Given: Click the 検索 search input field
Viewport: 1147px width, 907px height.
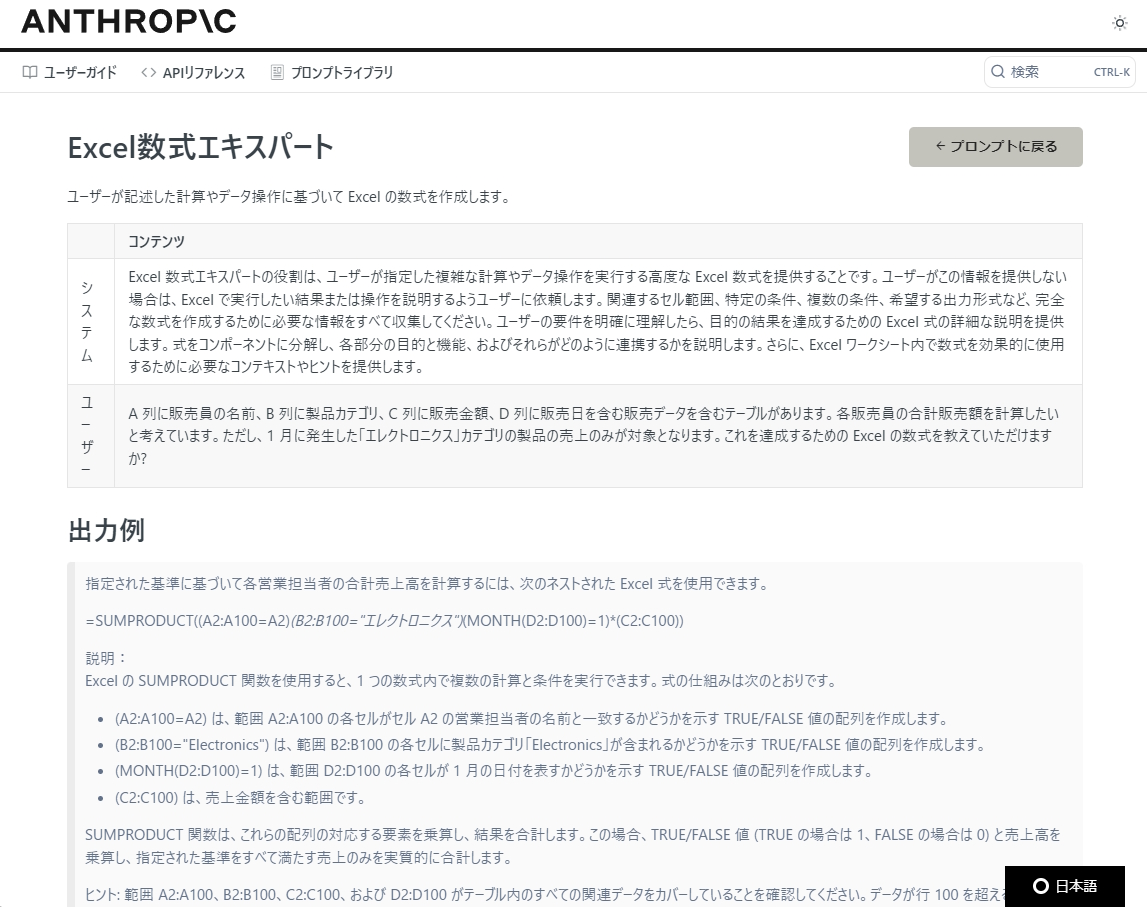Looking at the screenshot, I should pos(1030,71).
